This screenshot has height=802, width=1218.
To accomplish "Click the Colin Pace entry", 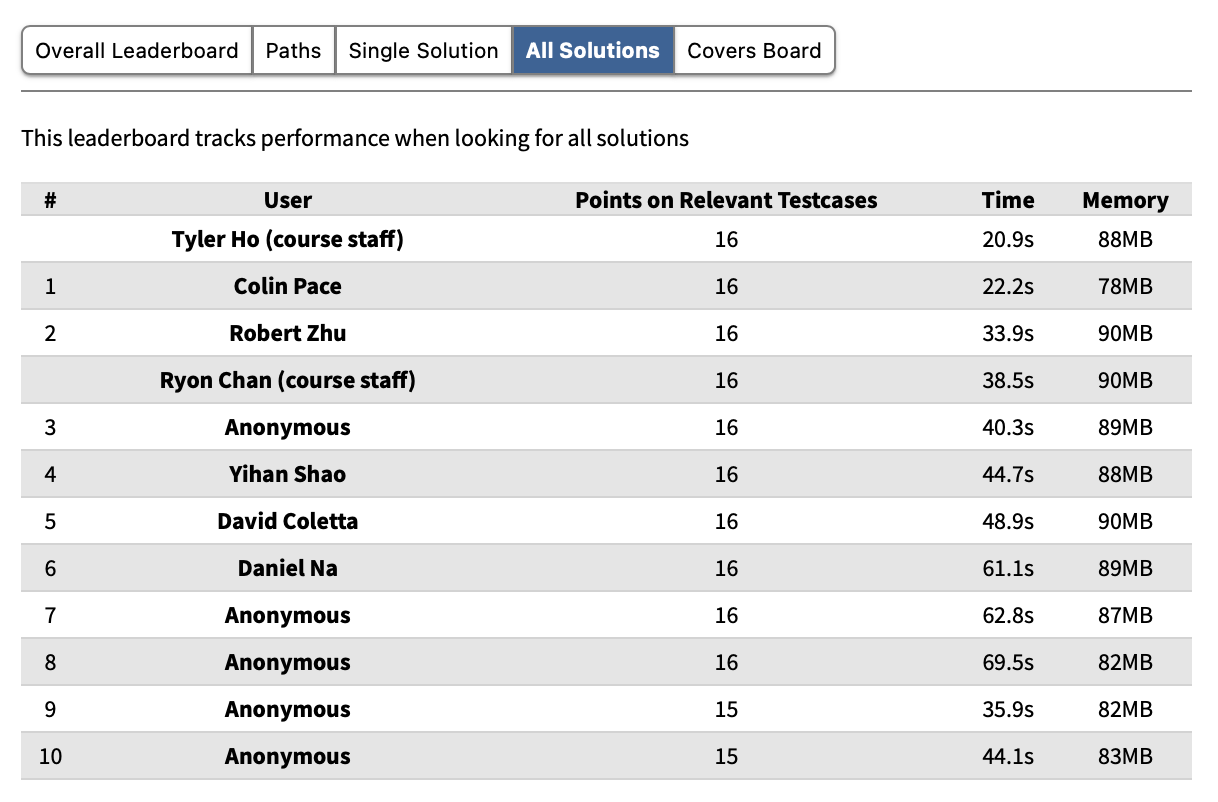I will coord(288,287).
